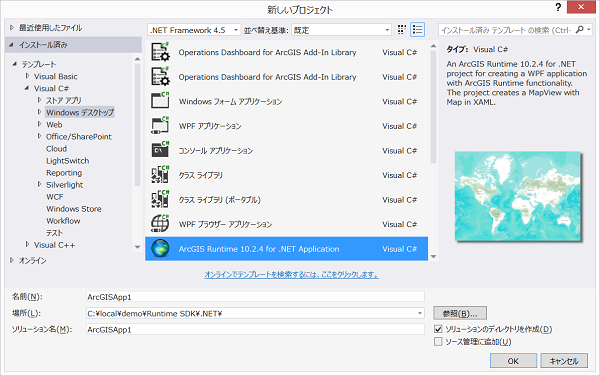Expand the Office/SharePoint node arrow
The height and width of the screenshot is (376, 600).
click(x=39, y=136)
